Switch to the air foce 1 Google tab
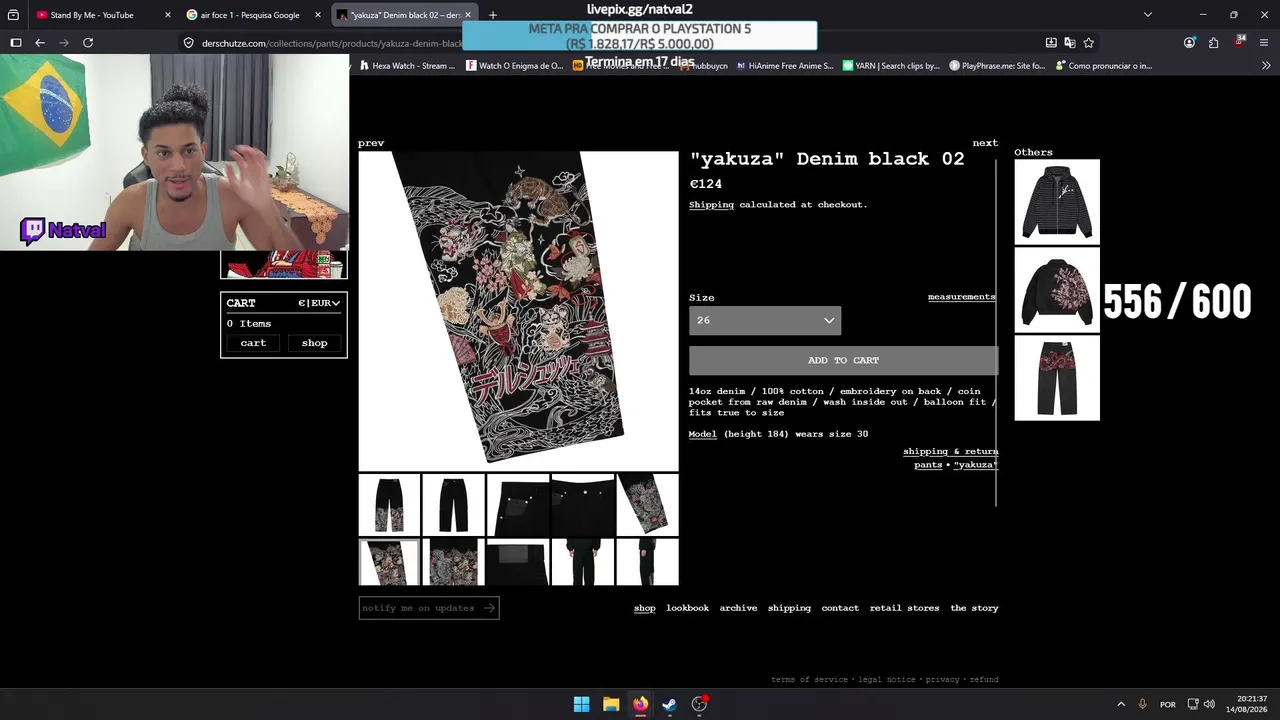 point(250,15)
